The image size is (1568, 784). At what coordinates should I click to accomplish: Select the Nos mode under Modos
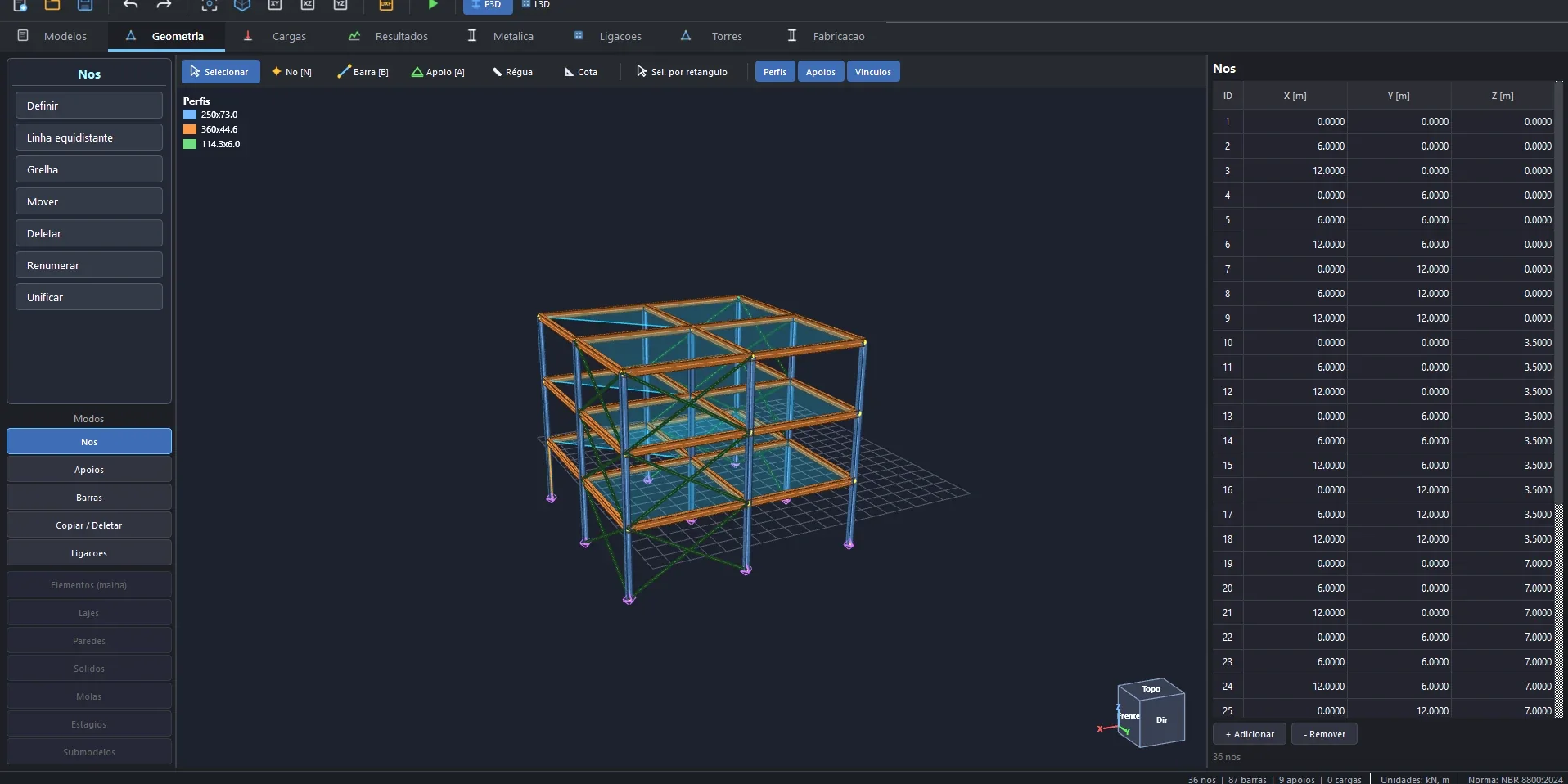pyautogui.click(x=89, y=441)
